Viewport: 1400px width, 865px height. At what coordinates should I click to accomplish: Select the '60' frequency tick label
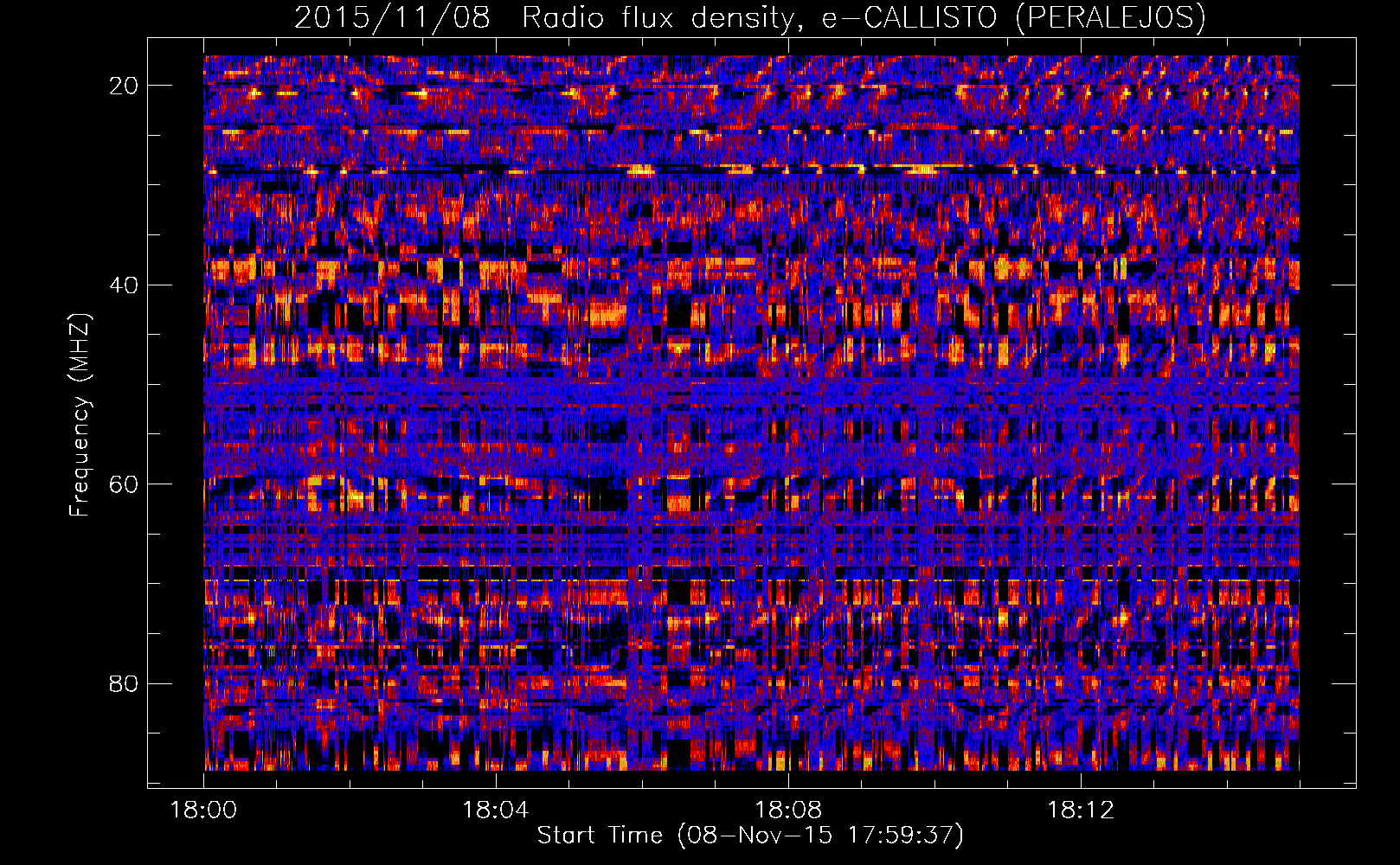click(125, 484)
